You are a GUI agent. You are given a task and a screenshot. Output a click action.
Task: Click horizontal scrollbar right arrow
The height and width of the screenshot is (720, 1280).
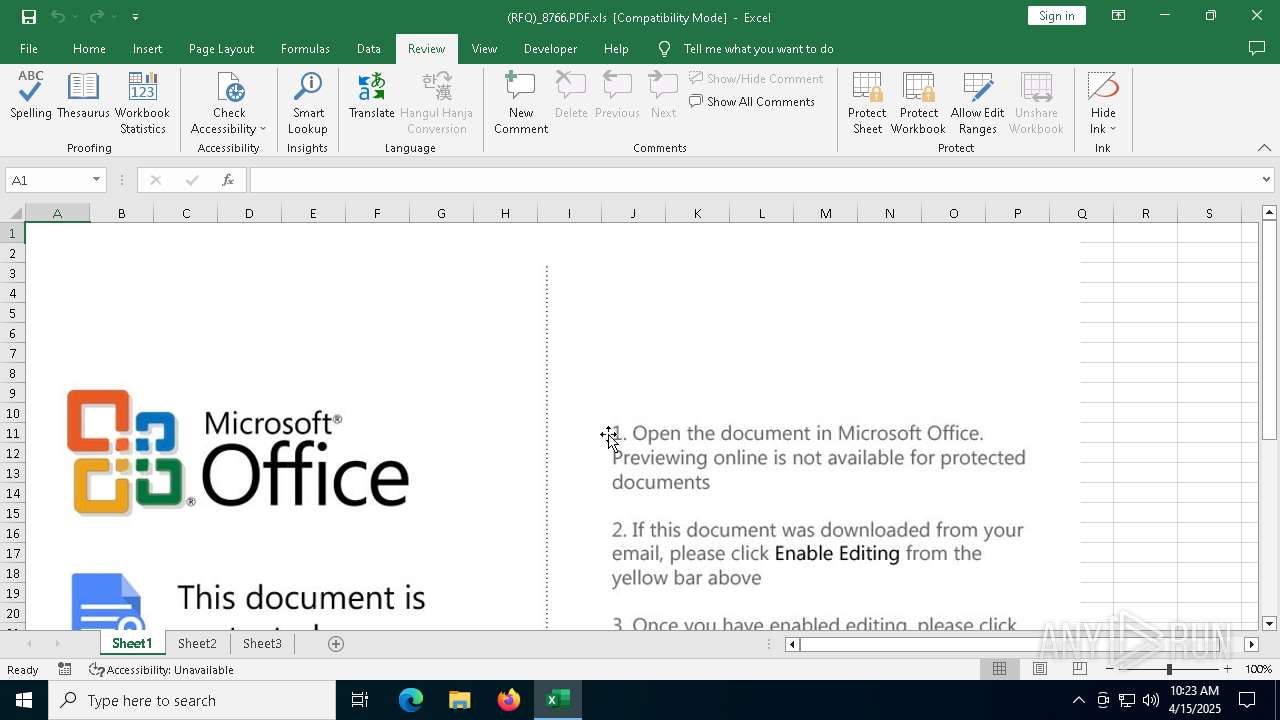(1251, 644)
